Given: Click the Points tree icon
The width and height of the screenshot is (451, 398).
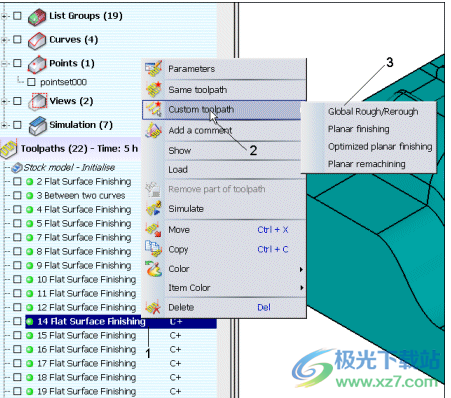Looking at the screenshot, I should click(x=37, y=64).
